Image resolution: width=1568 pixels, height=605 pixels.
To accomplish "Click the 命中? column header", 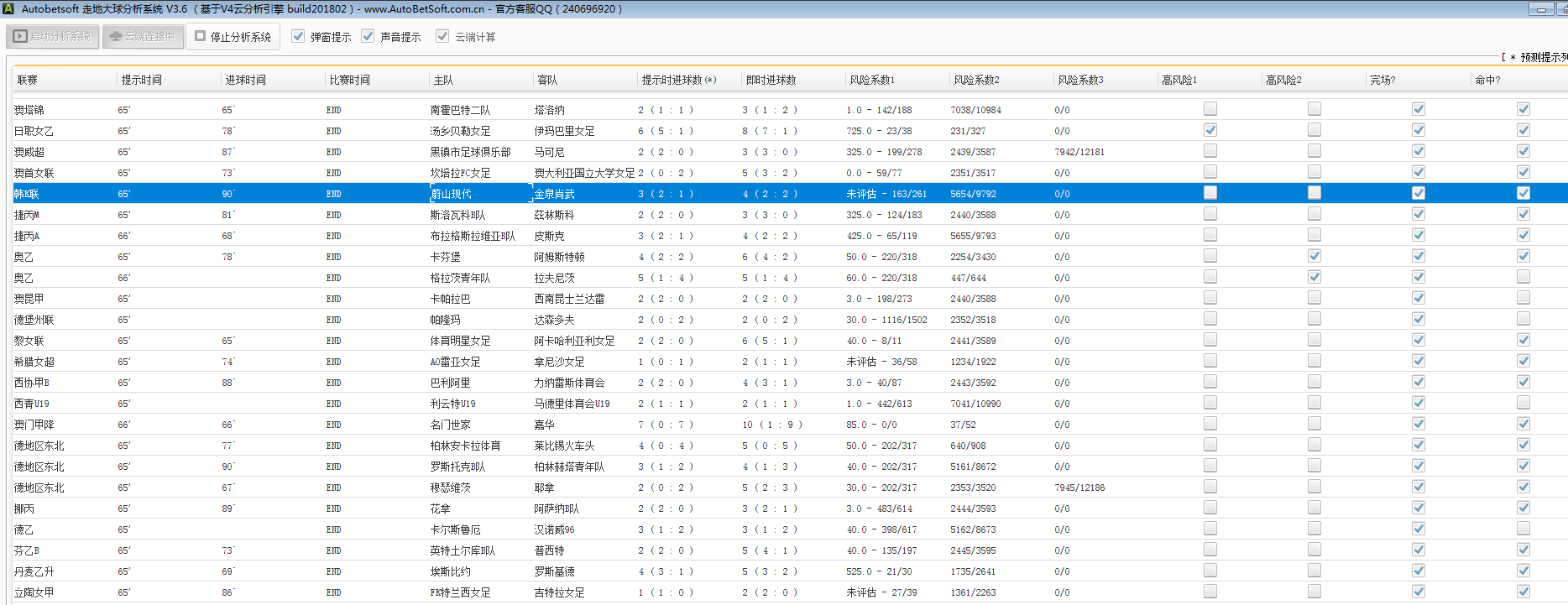I will click(x=1487, y=80).
